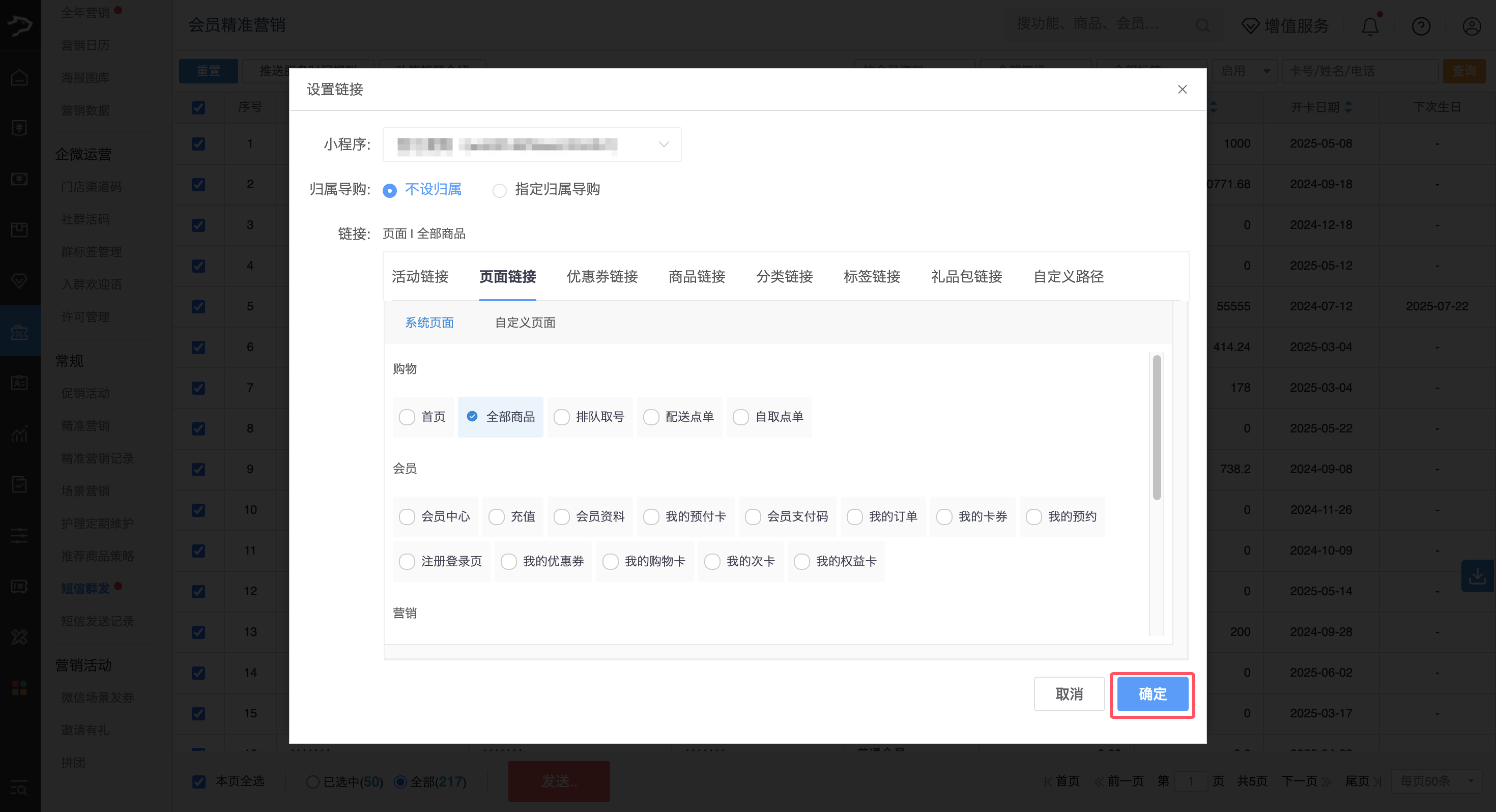Viewport: 1496px width, 812px height.
Task: Close the 设置链接 dialog with X icon
Action: click(1182, 90)
